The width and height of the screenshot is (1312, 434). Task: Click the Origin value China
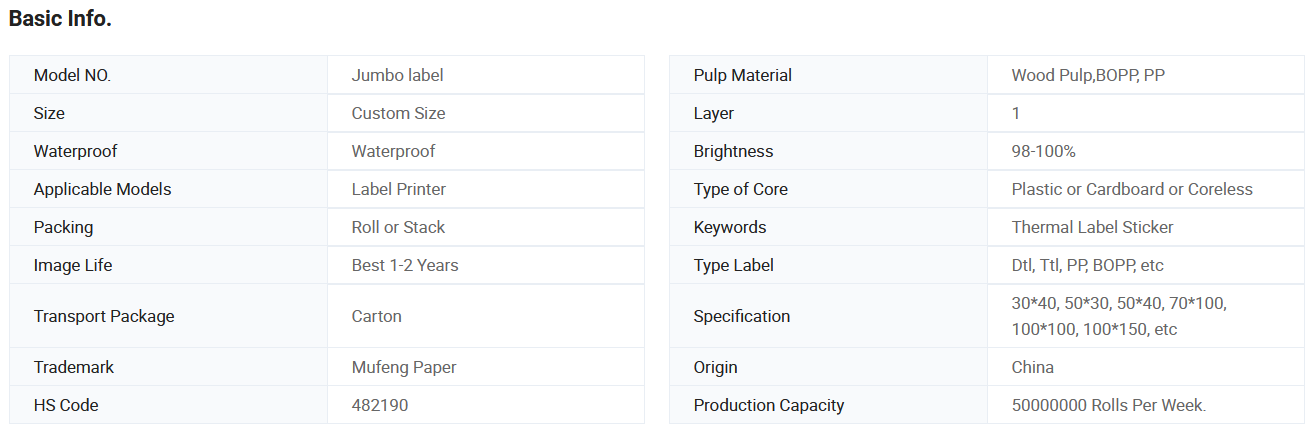1033,367
